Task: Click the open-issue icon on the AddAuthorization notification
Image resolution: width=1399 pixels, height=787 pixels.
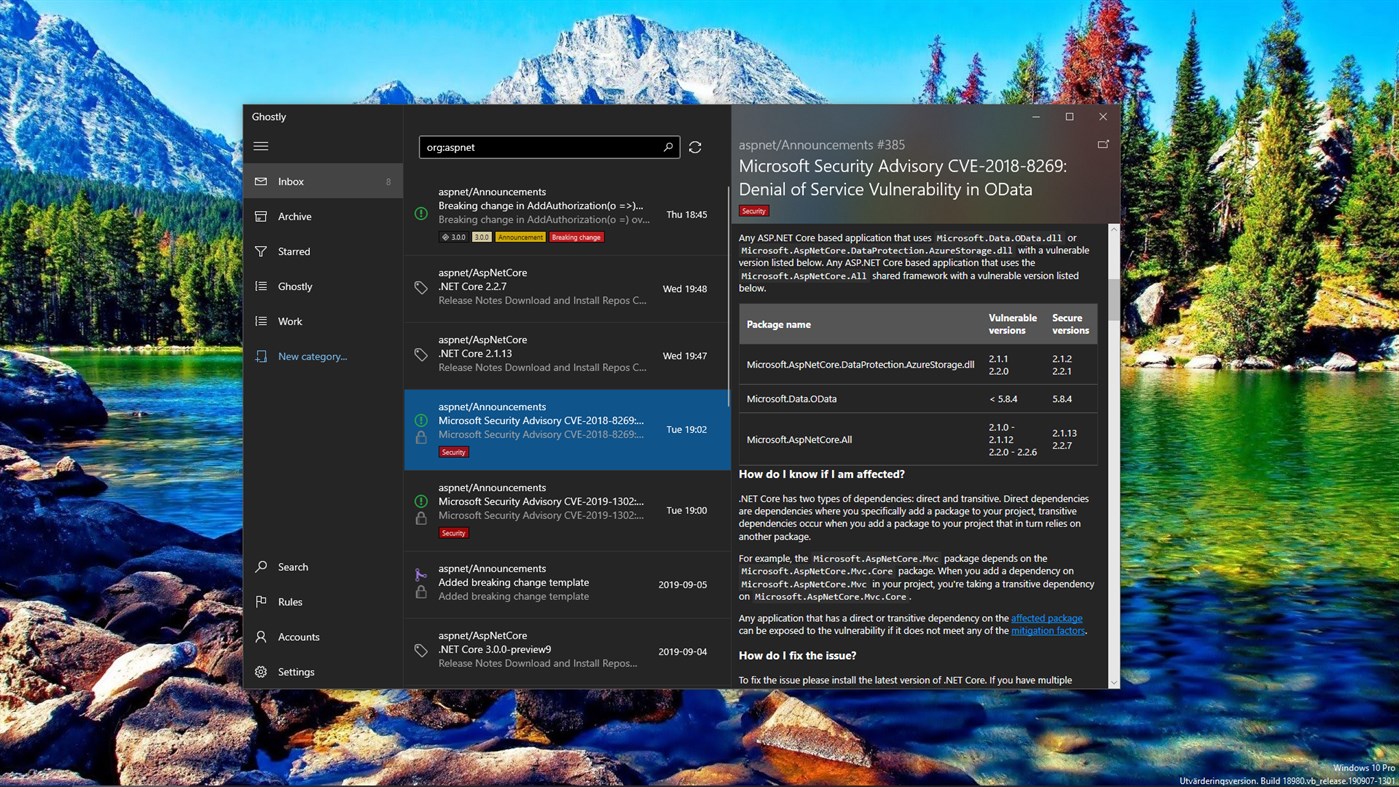Action: [421, 213]
